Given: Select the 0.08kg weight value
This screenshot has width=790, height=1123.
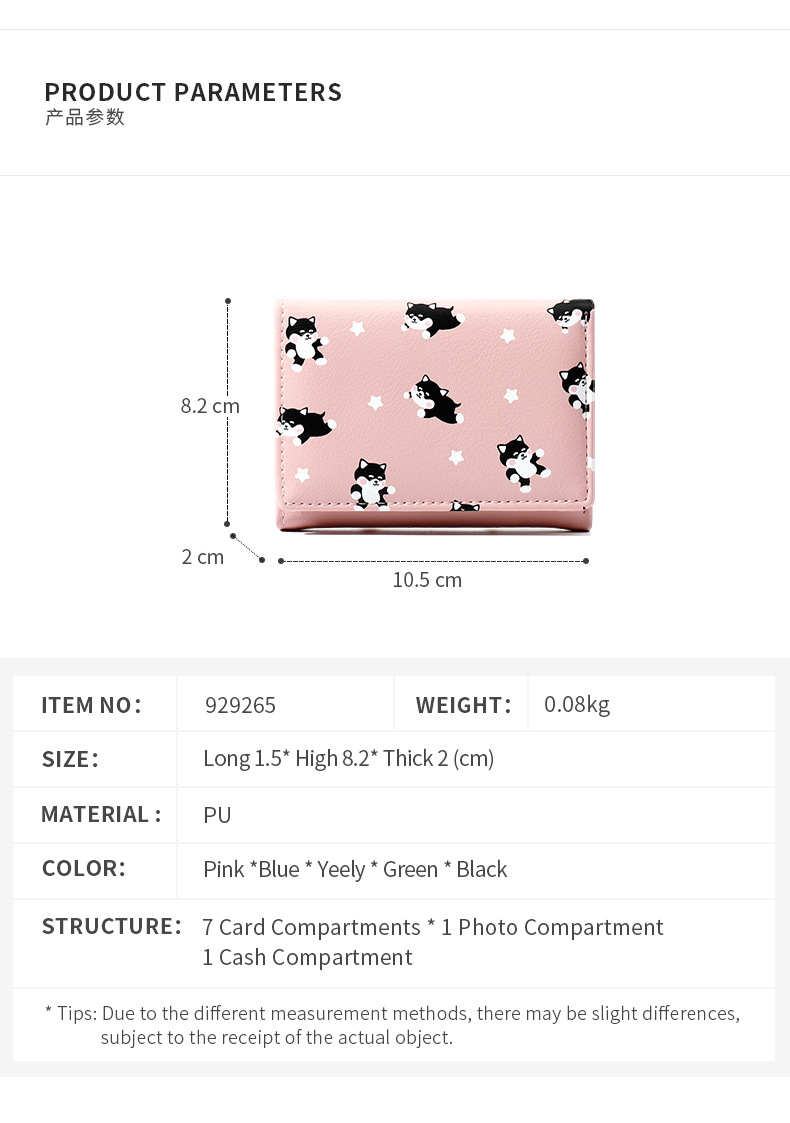Looking at the screenshot, I should [577, 704].
